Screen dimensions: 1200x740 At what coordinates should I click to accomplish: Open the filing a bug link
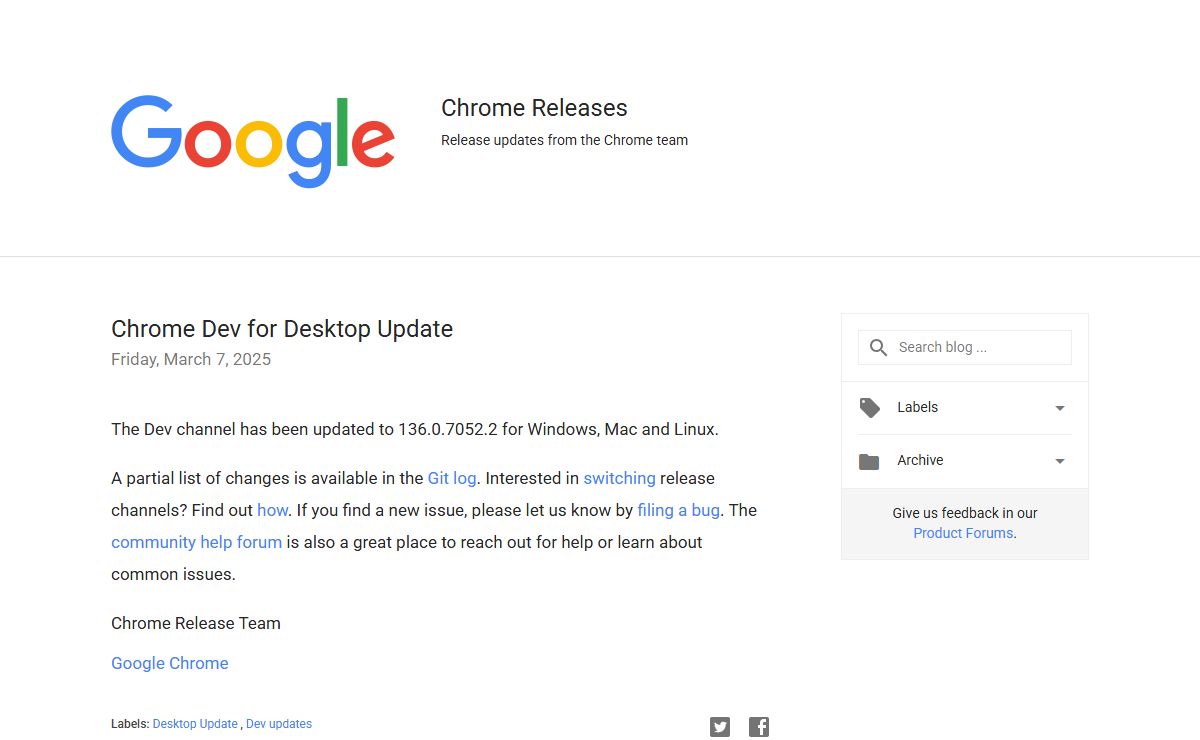678,510
